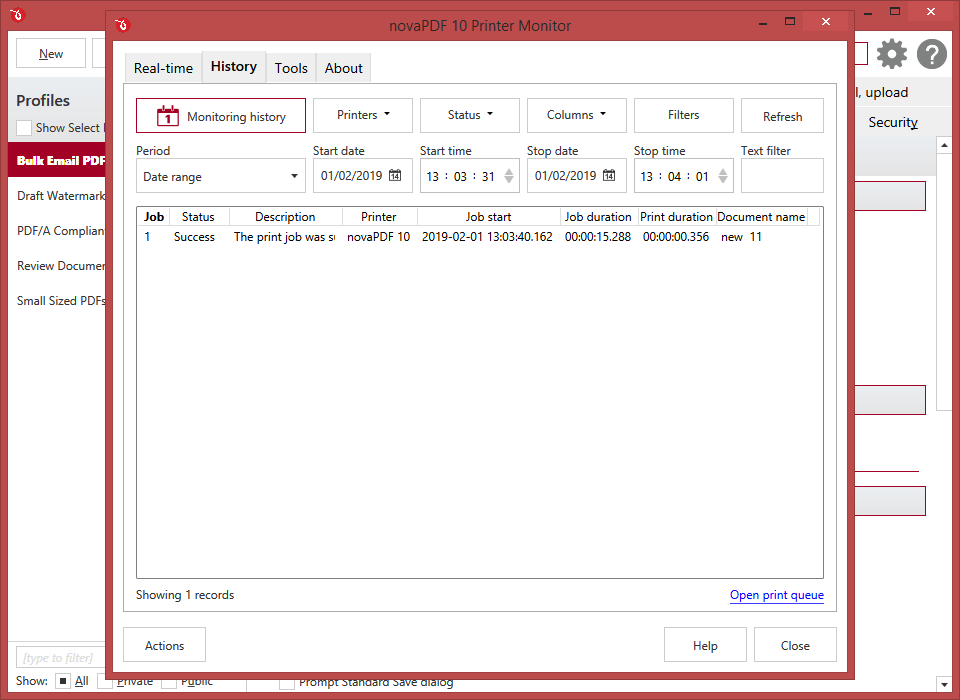Select Bulk Email PDF profile in background
The image size is (960, 700).
[57, 160]
